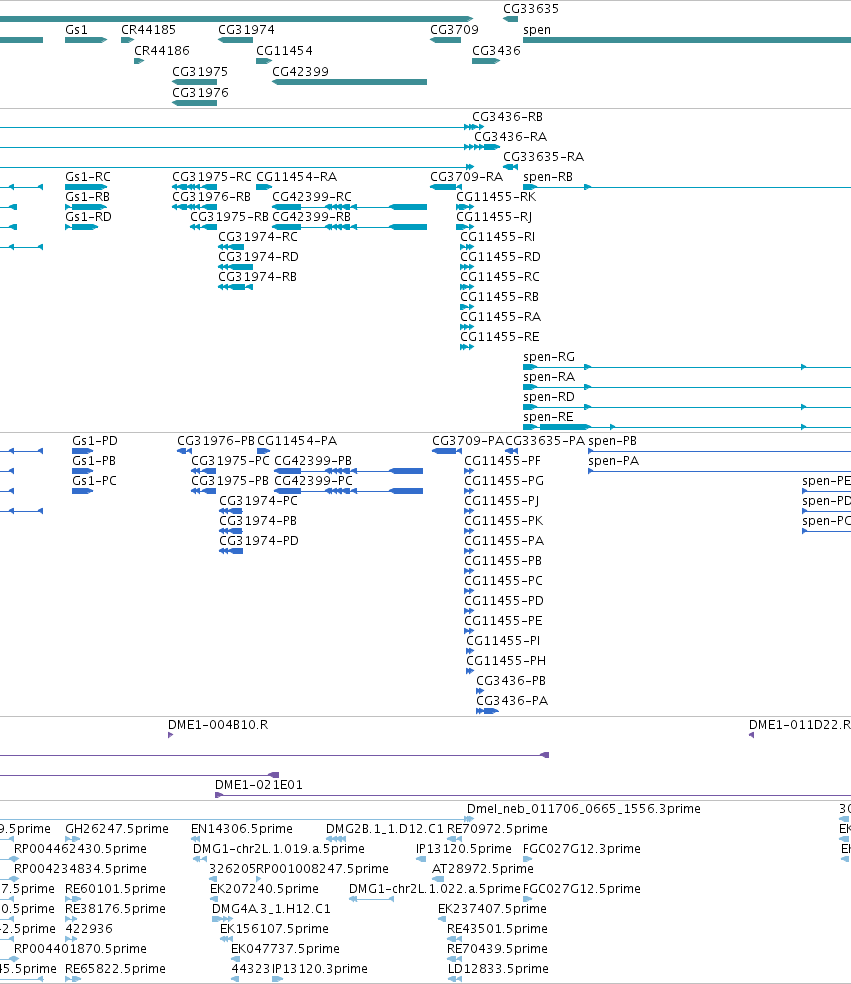
Task: Click the GH26247.5prime EST label
Action: click(117, 829)
